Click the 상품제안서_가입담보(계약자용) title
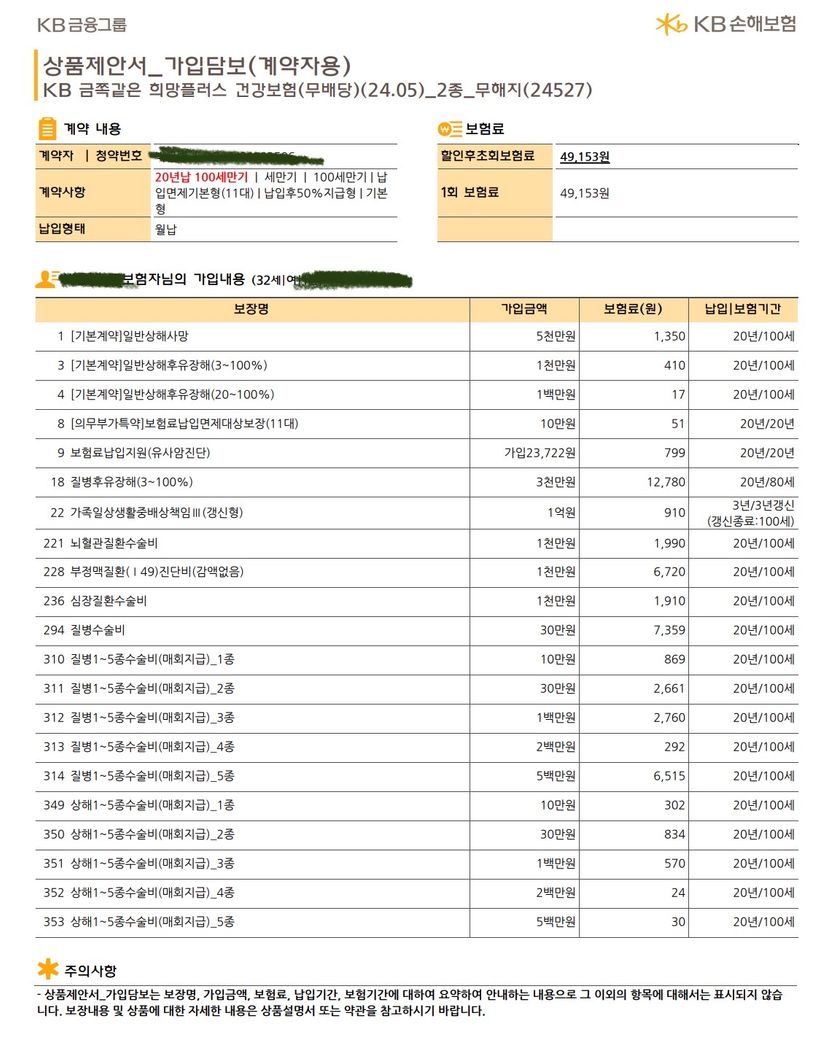 197,66
